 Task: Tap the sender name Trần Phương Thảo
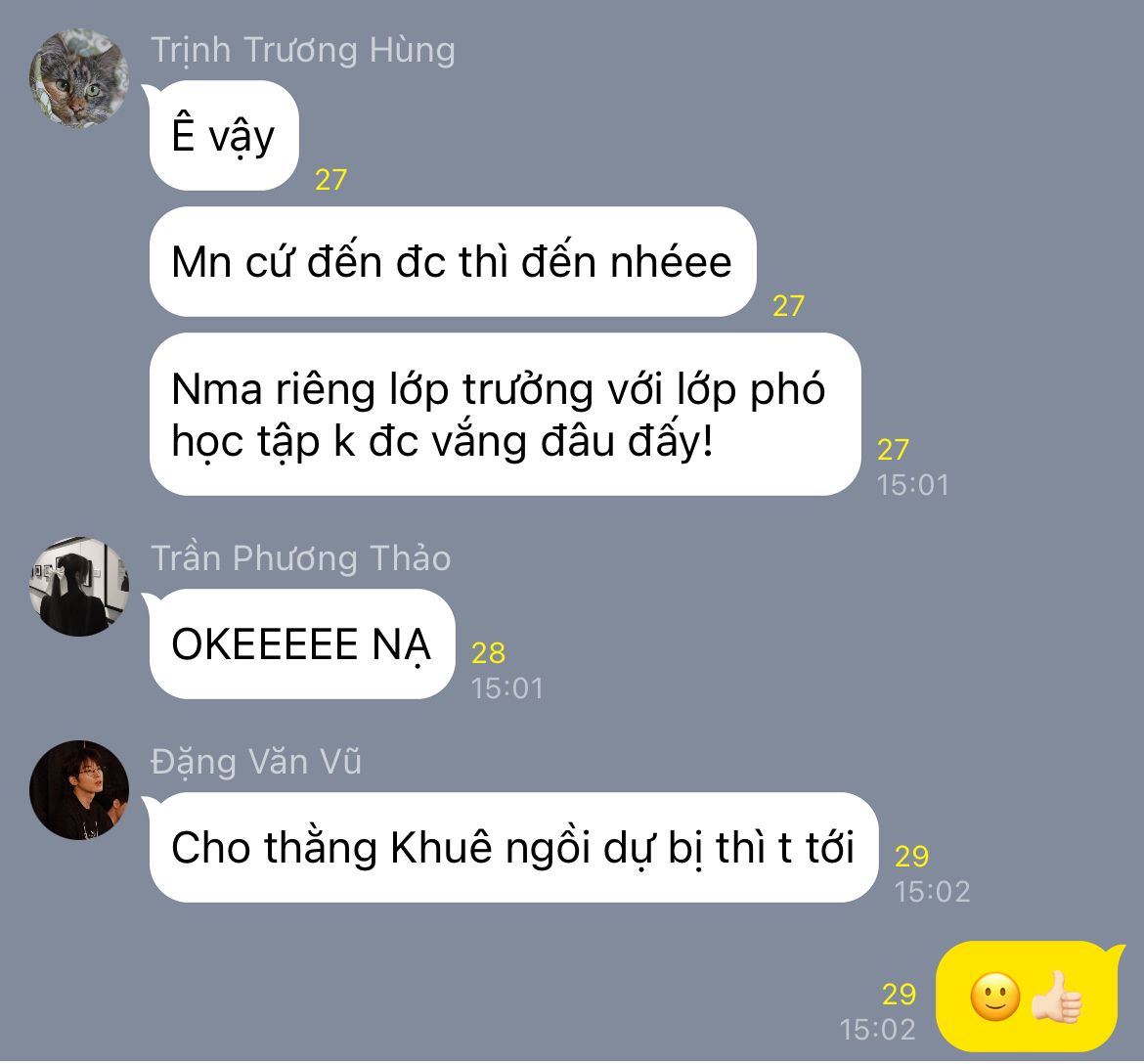(300, 558)
